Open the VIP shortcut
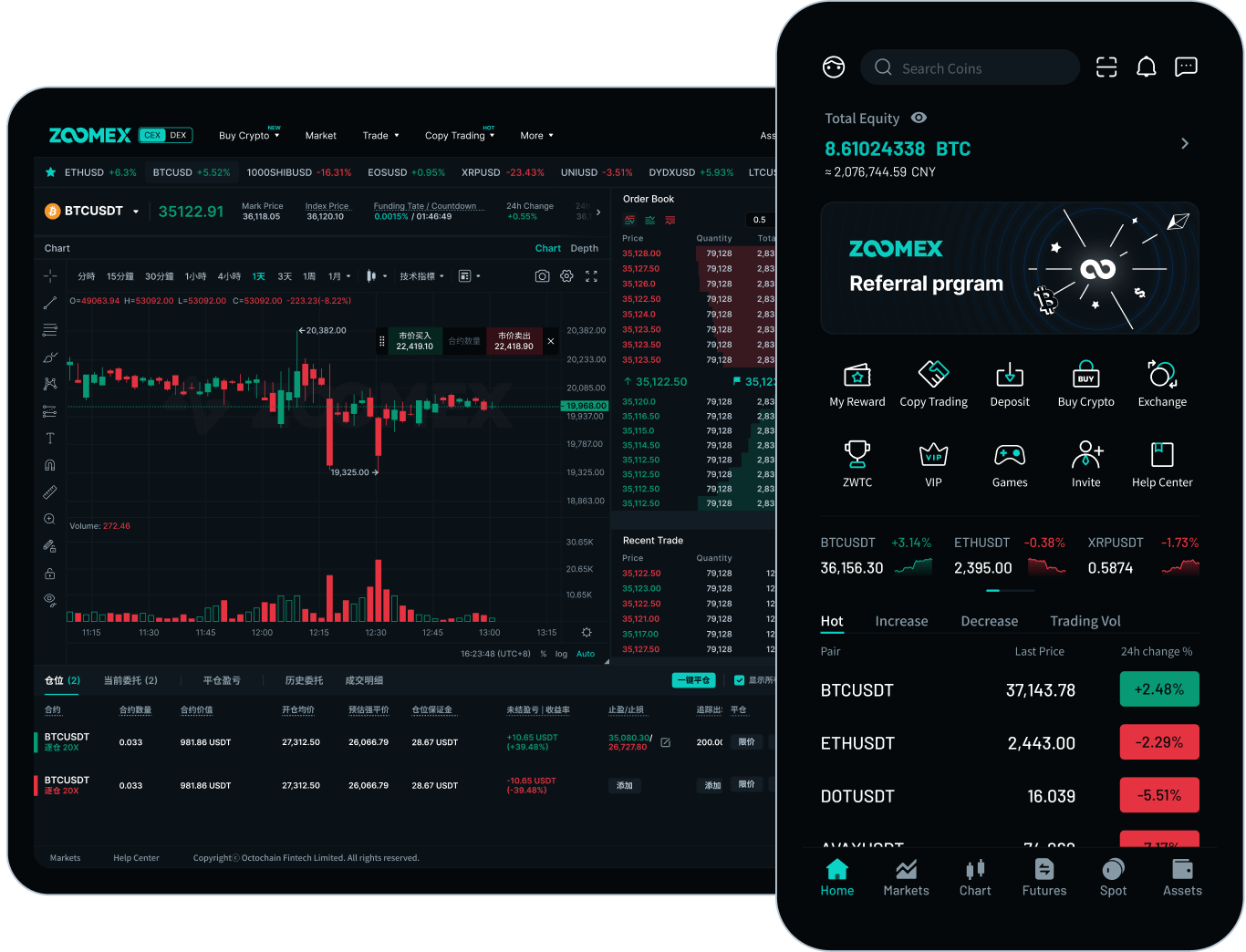 pyautogui.click(x=933, y=454)
